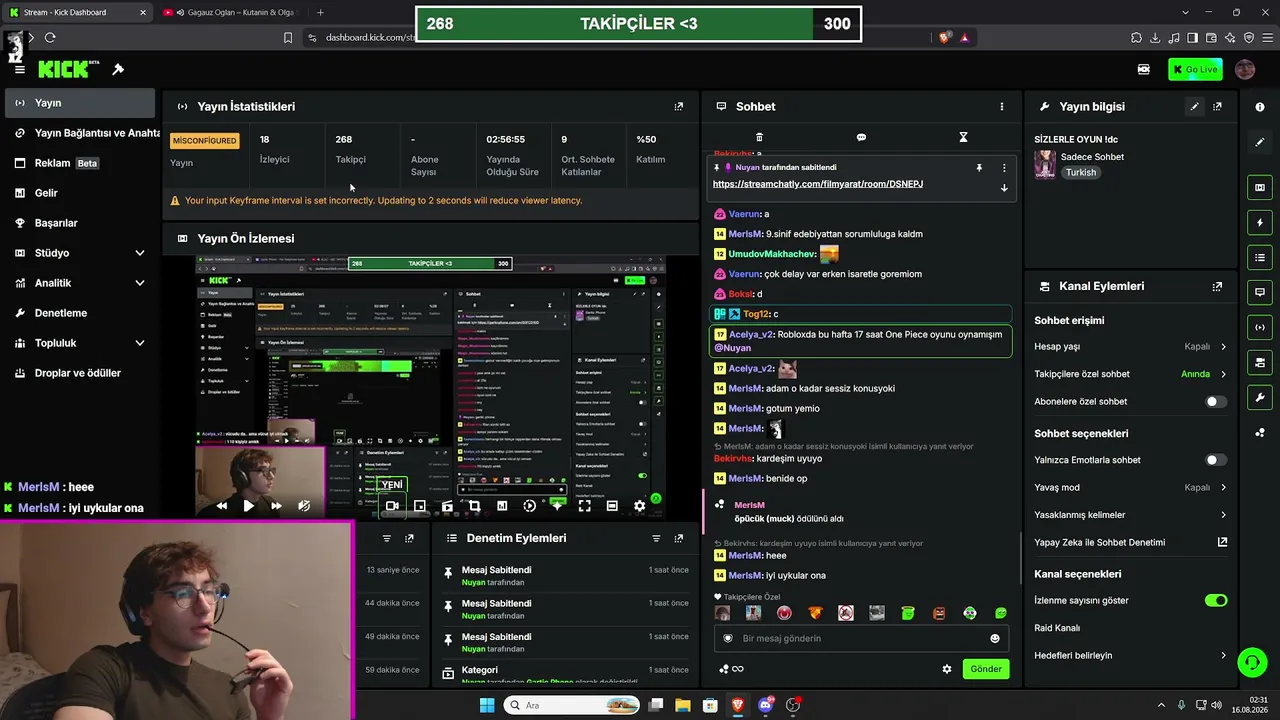Open Hesap yaşı setting options
The height and width of the screenshot is (720, 1280).
pos(1130,347)
